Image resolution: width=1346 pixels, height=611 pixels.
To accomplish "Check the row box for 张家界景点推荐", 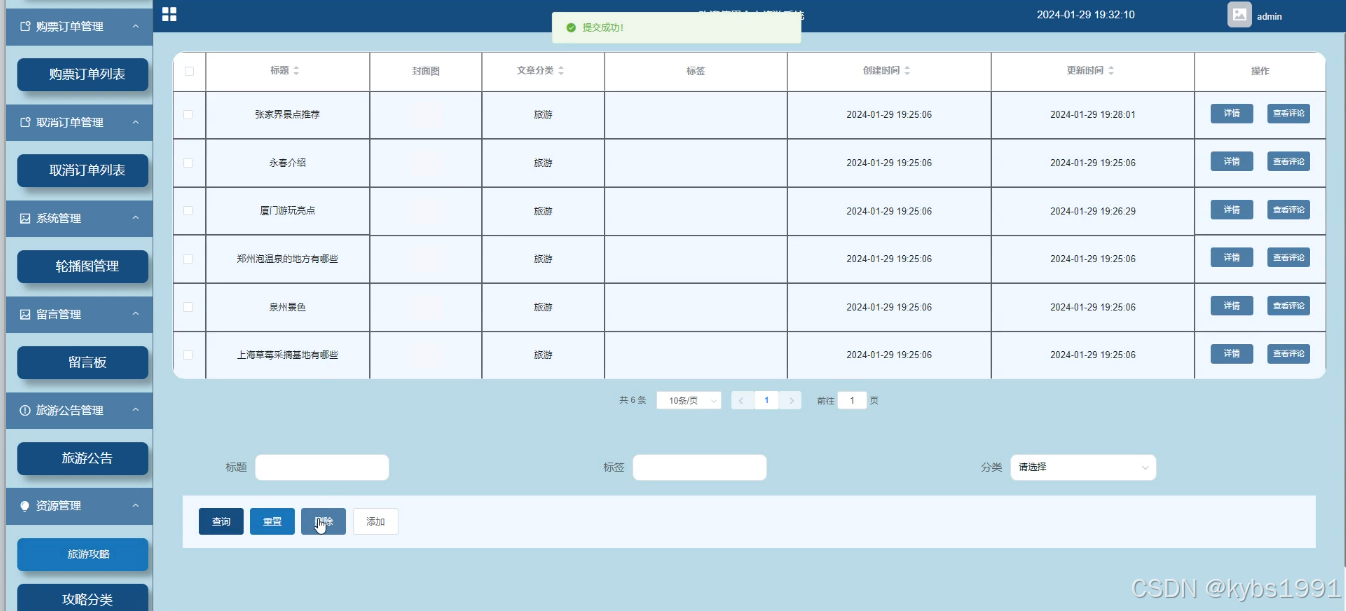I will pyautogui.click(x=188, y=115).
